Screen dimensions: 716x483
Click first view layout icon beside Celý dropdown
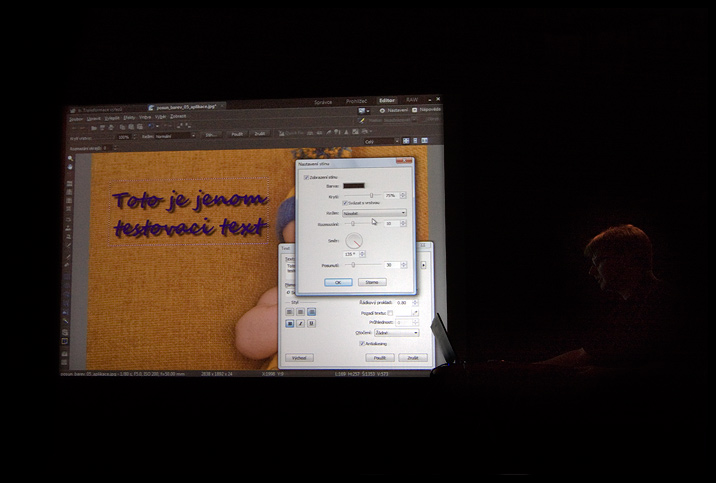pyautogui.click(x=406, y=141)
